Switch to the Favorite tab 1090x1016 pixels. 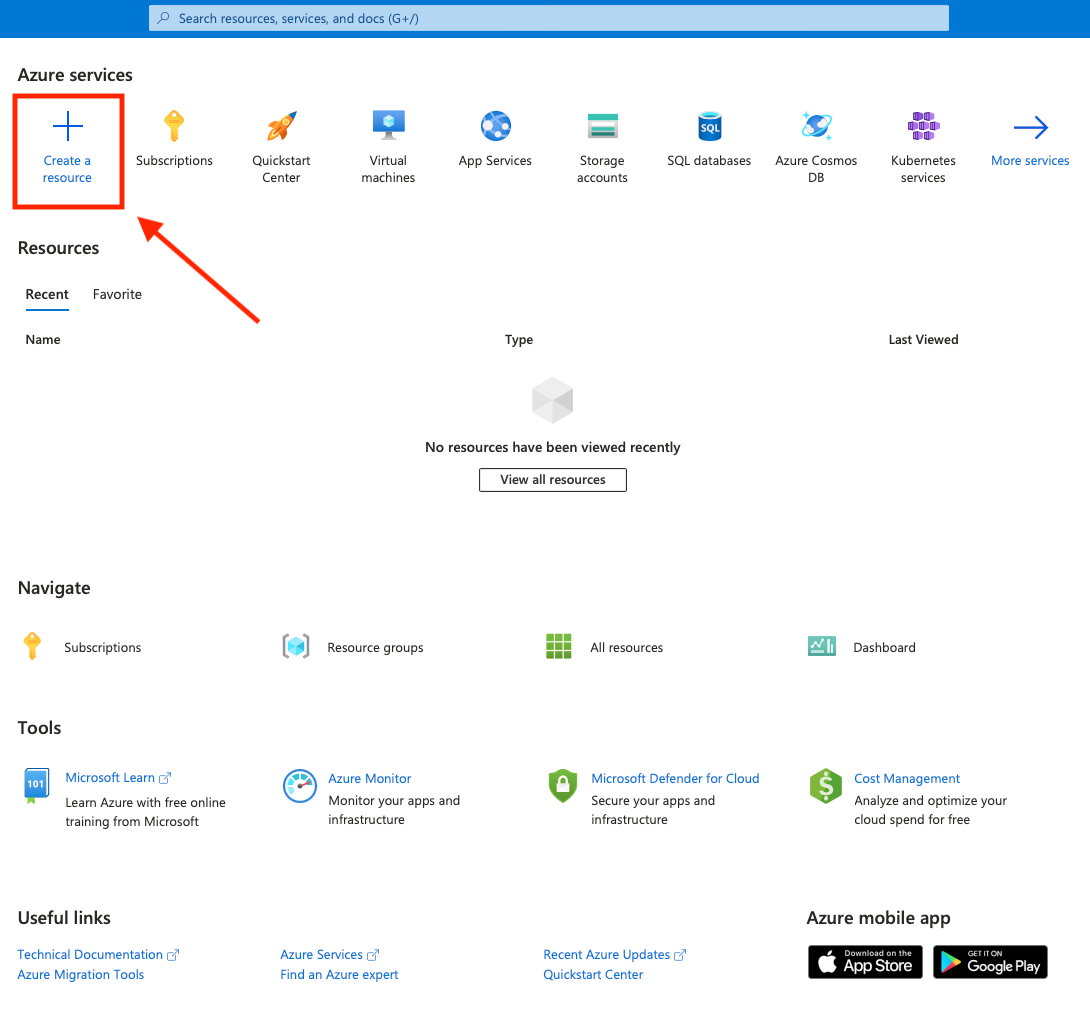coord(117,295)
